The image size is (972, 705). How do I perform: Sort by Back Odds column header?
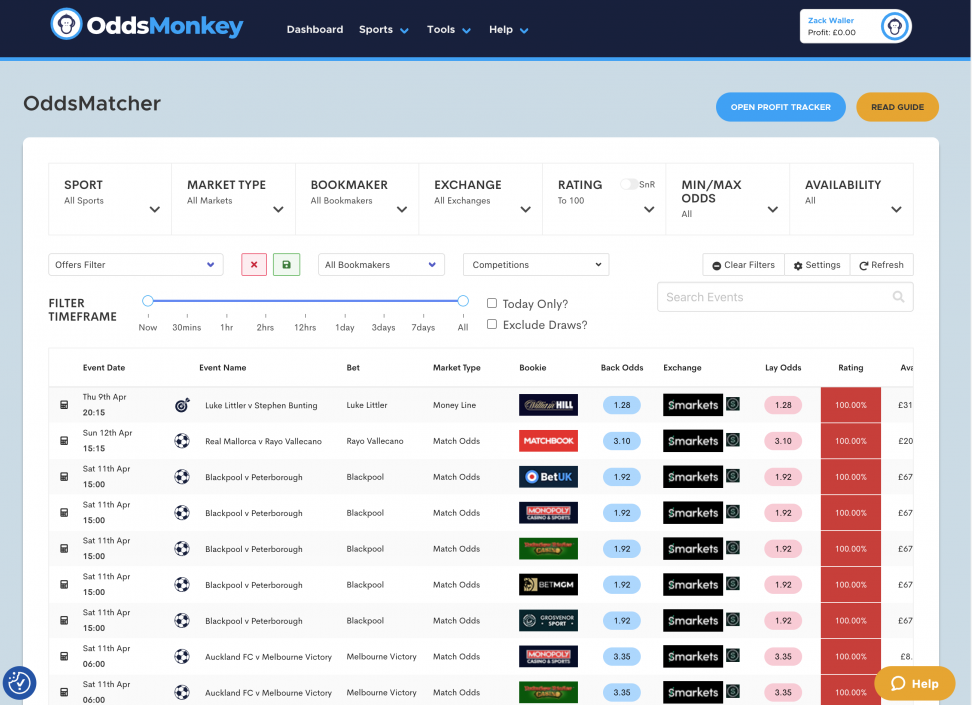point(622,367)
